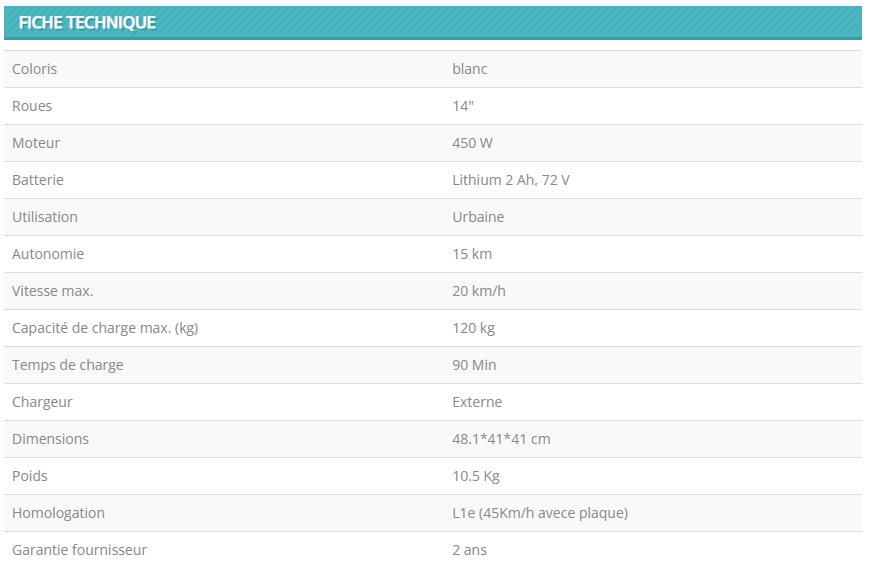The height and width of the screenshot is (577, 871).
Task: Select the Batterie label
Action: [x=38, y=180]
